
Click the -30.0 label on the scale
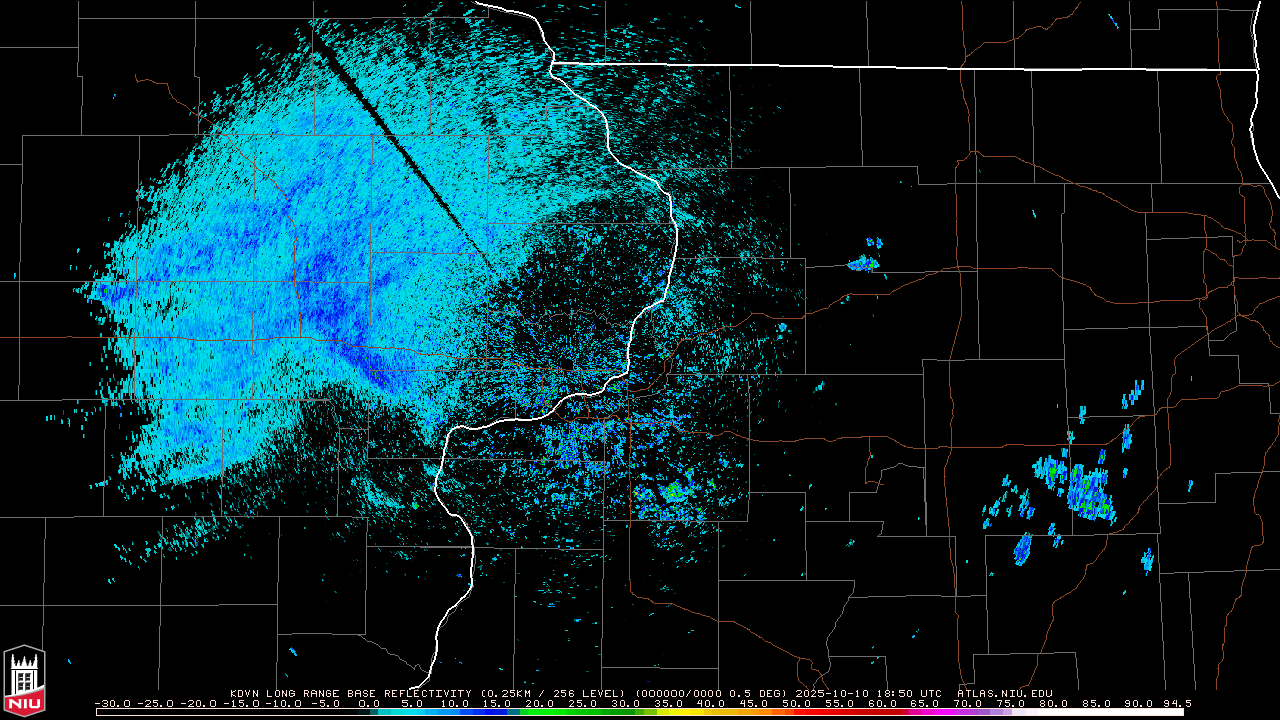tap(110, 703)
